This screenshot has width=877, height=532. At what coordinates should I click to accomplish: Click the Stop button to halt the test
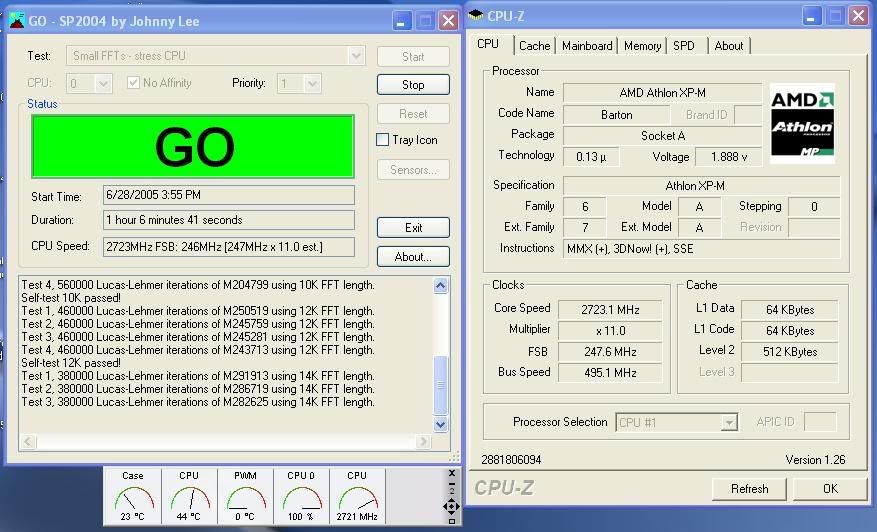tap(413, 84)
